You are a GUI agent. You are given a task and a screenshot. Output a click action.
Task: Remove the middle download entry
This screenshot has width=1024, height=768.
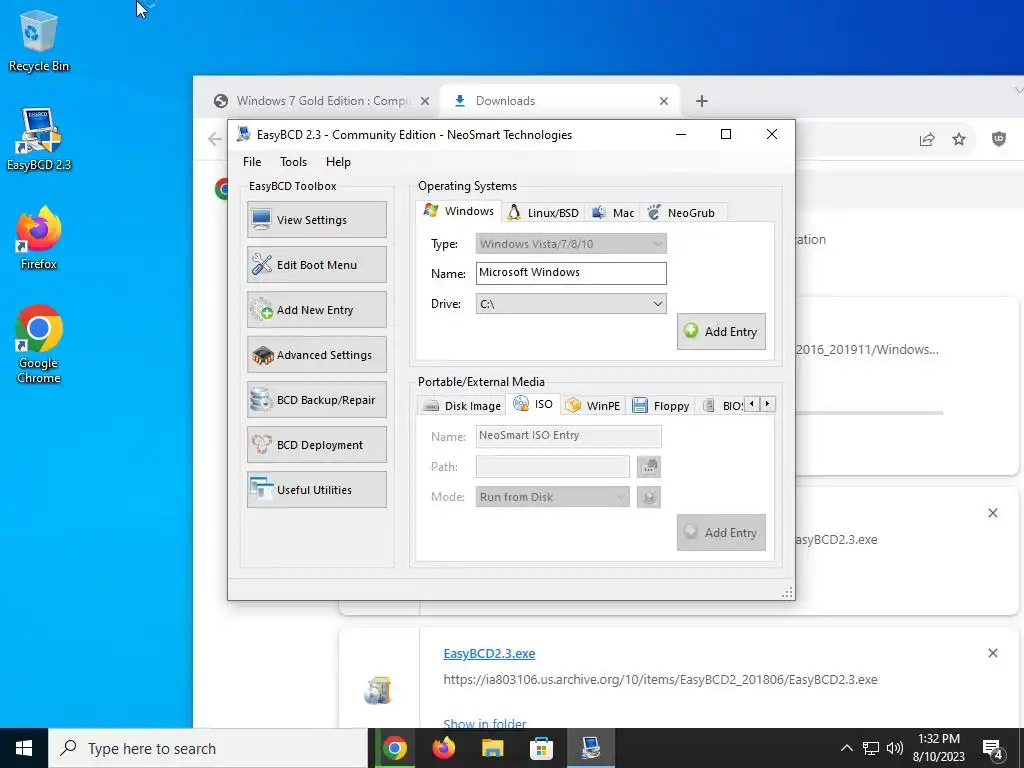point(993,513)
